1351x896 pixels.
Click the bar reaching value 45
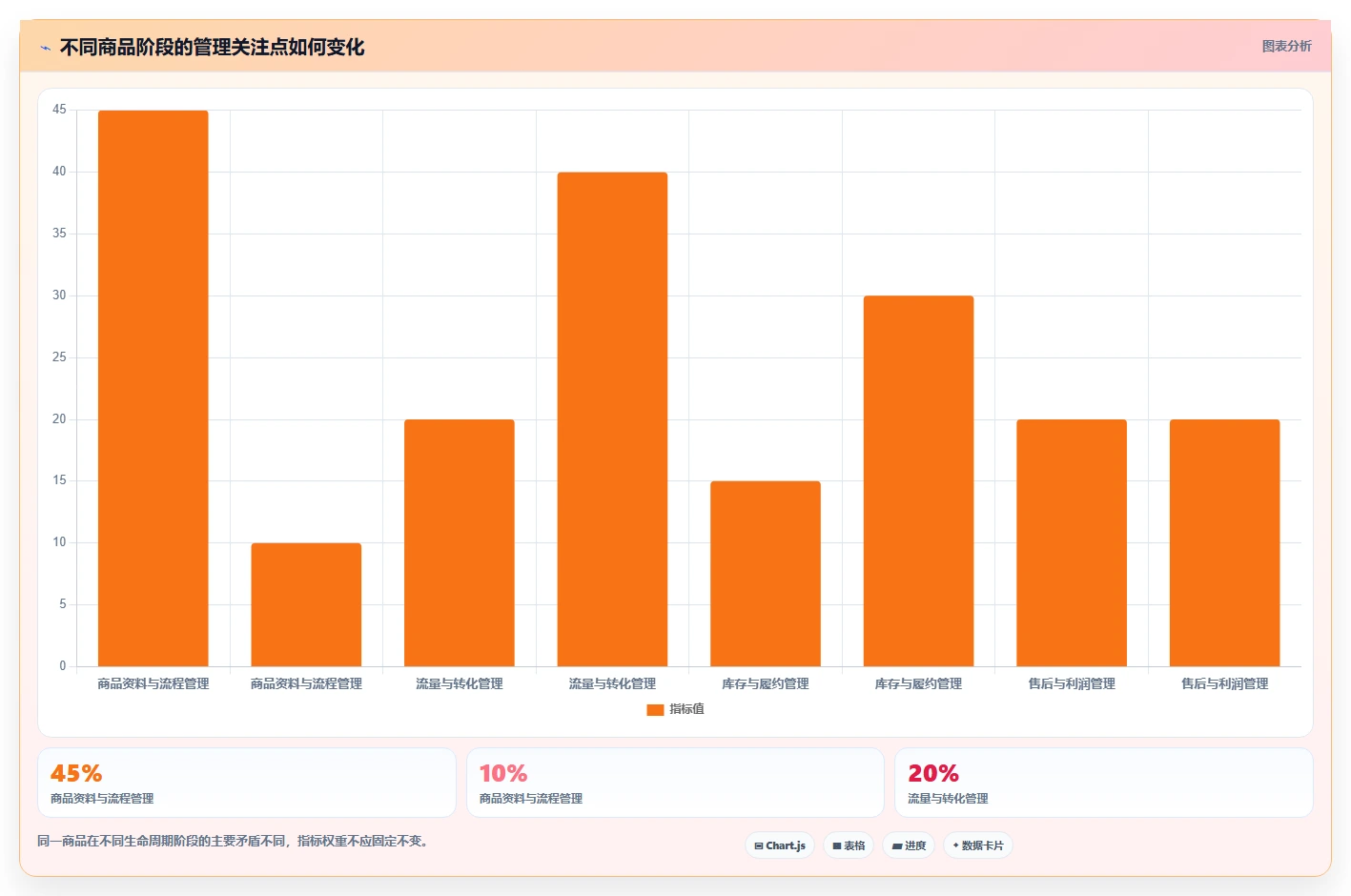tap(154, 388)
